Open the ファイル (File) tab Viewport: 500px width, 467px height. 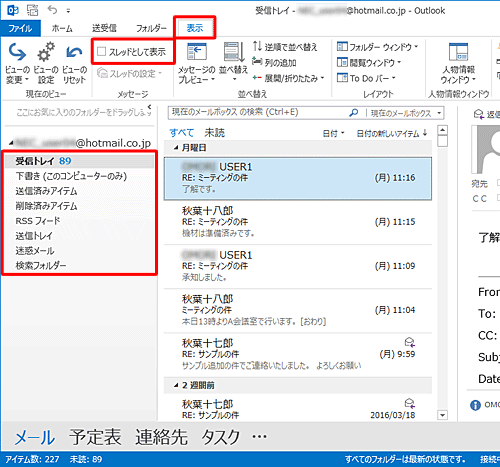[x=20, y=28]
